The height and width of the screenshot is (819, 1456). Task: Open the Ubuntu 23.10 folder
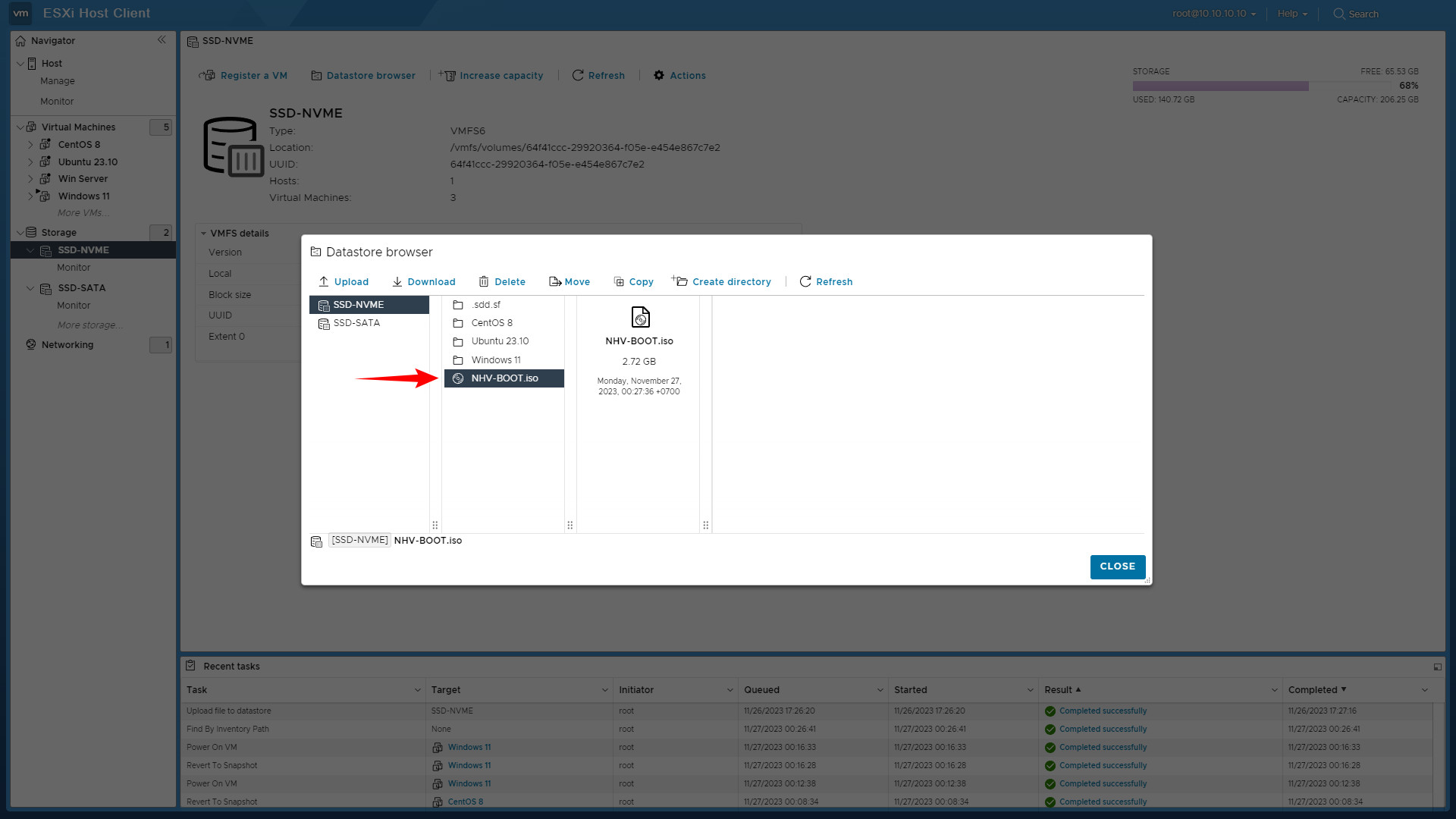tap(500, 341)
